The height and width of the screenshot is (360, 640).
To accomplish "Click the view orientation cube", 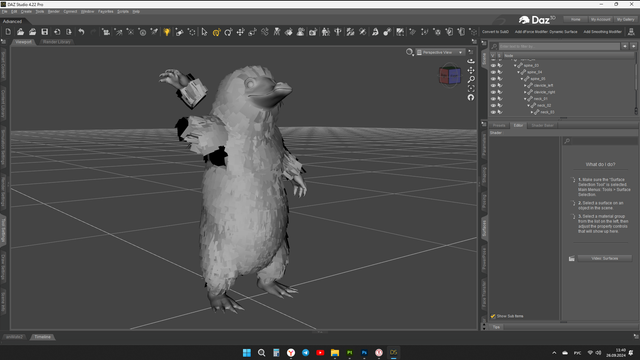I will (x=450, y=75).
